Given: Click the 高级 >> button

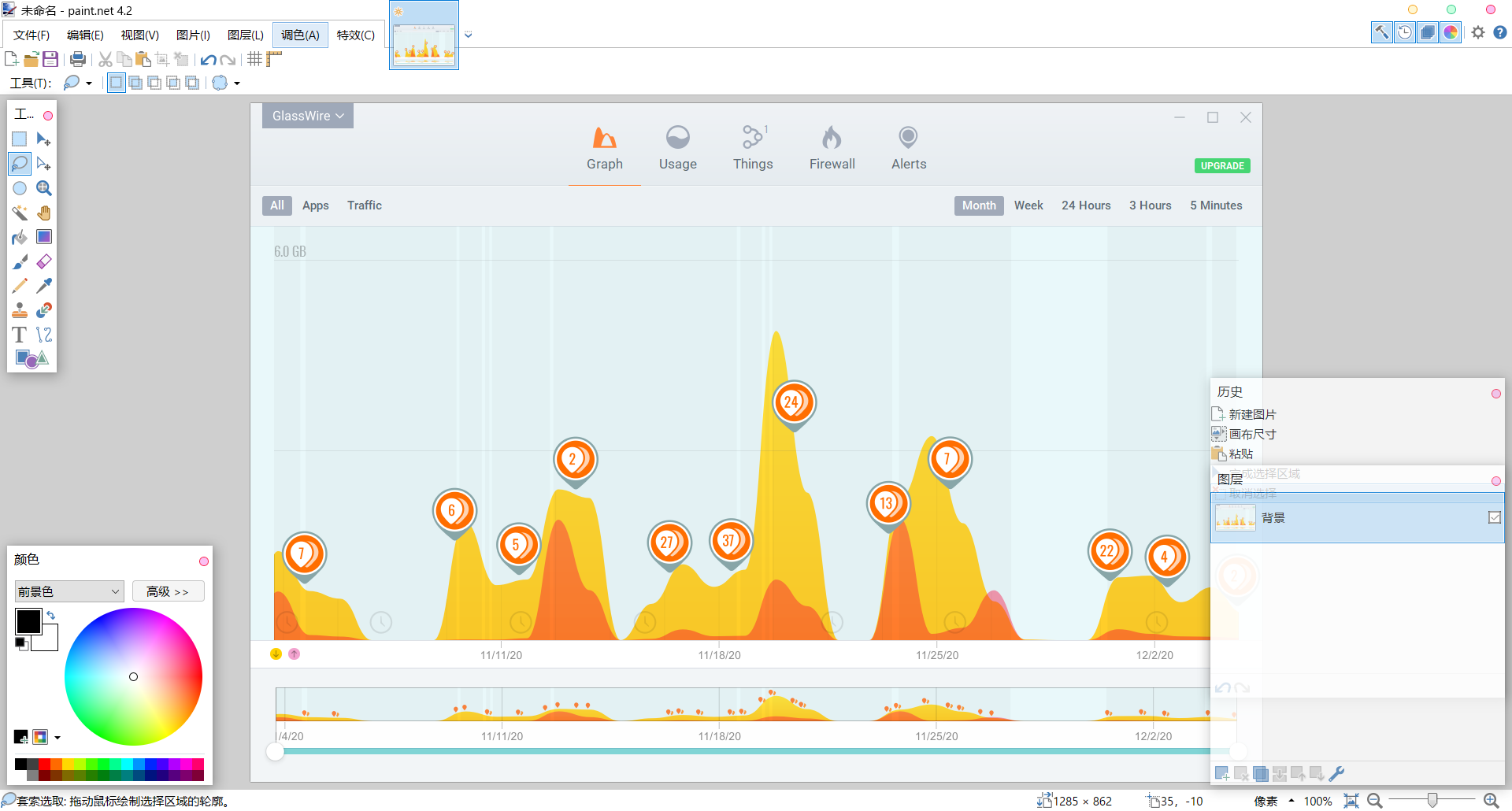Looking at the screenshot, I should click(168, 591).
